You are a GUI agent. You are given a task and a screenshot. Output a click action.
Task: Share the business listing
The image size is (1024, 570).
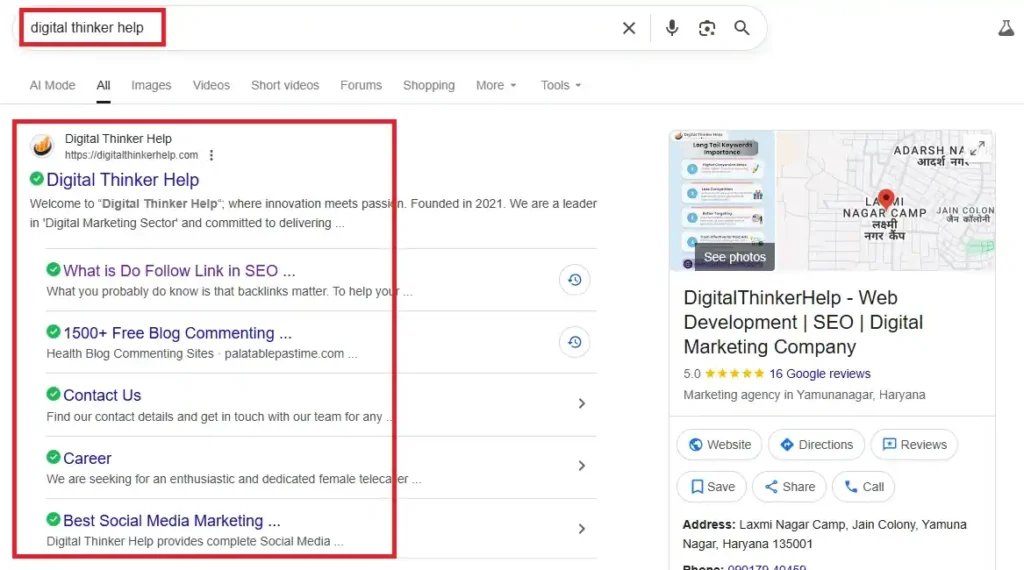click(x=789, y=486)
